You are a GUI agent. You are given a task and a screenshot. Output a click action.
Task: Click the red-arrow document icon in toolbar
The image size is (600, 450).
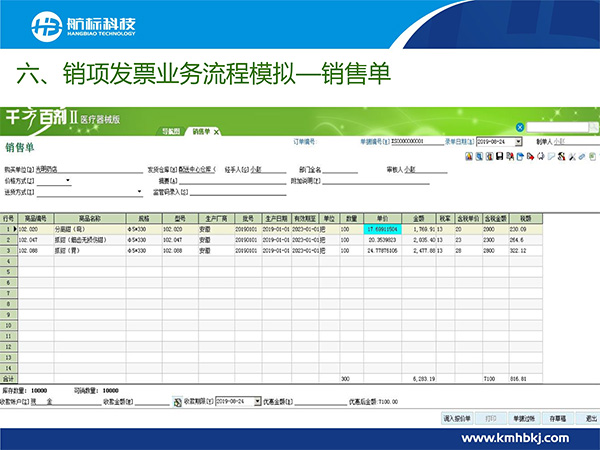coord(530,157)
